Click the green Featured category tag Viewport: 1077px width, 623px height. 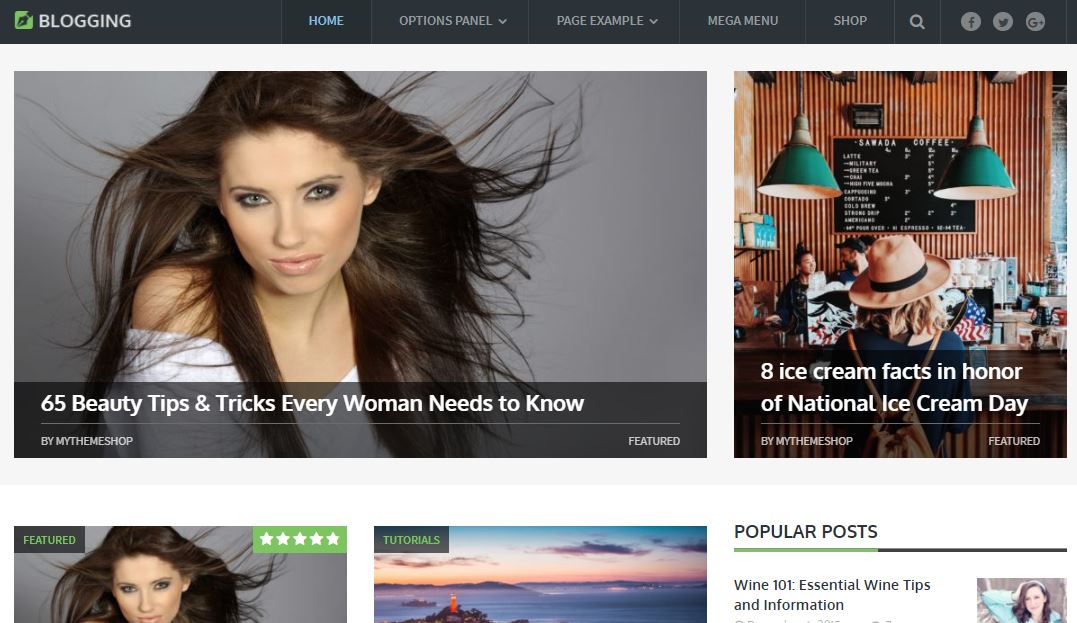point(49,540)
